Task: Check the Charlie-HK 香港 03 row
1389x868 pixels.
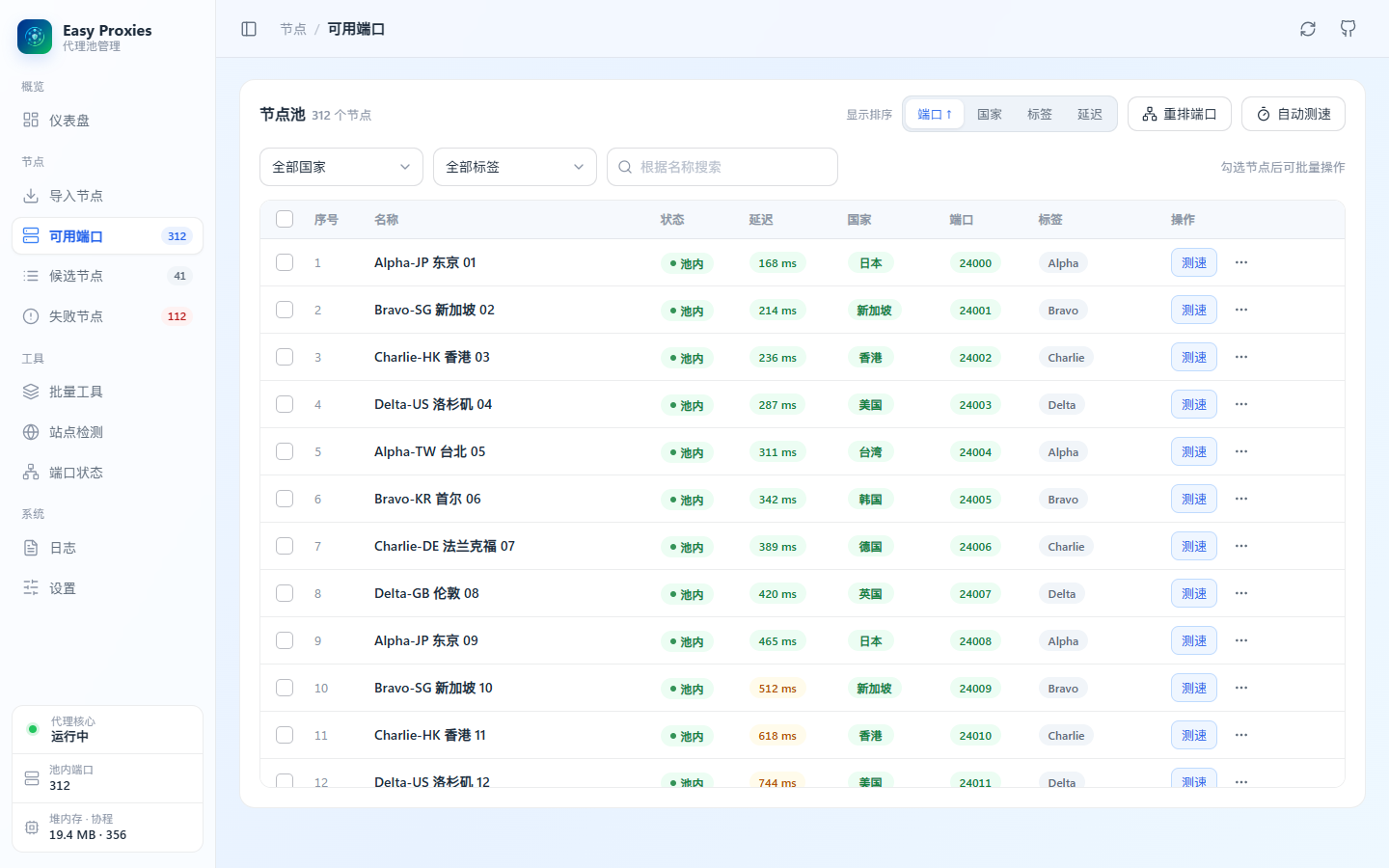Action: pos(285,357)
